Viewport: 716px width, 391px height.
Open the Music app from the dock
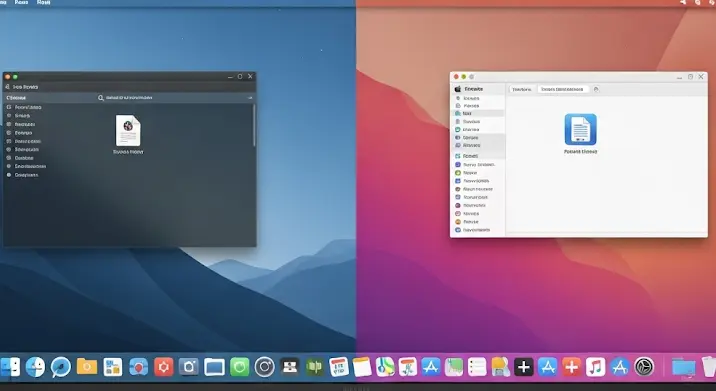(595, 367)
